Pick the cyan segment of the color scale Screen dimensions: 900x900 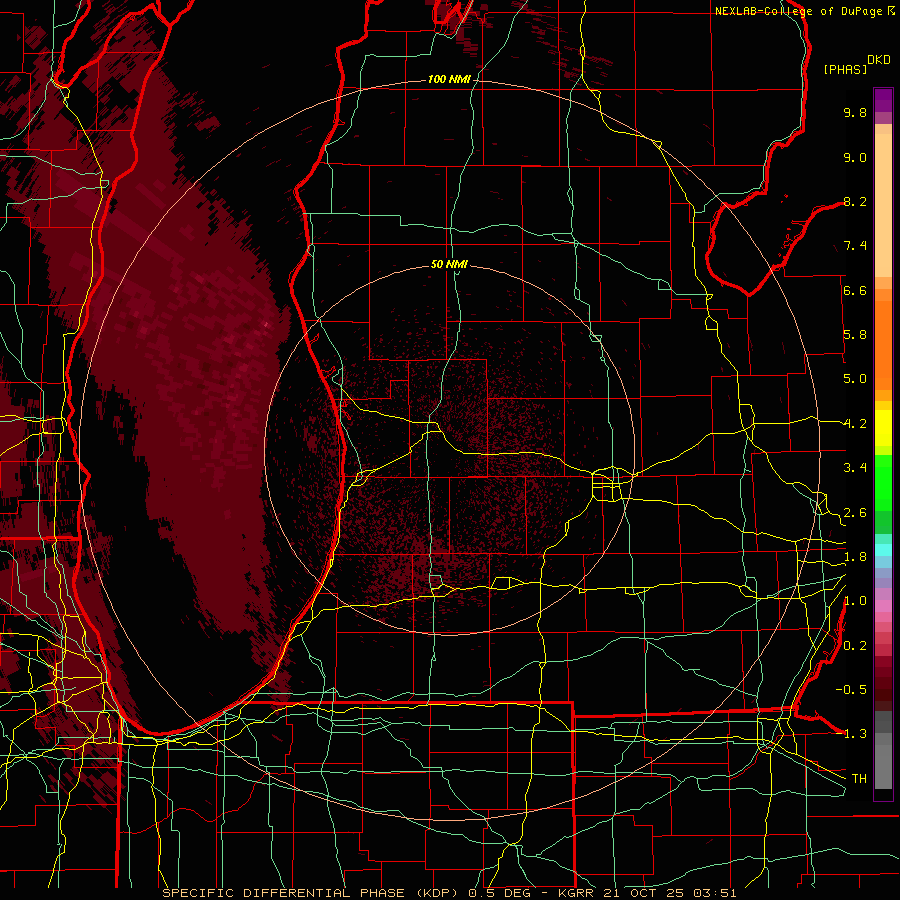pyautogui.click(x=883, y=549)
